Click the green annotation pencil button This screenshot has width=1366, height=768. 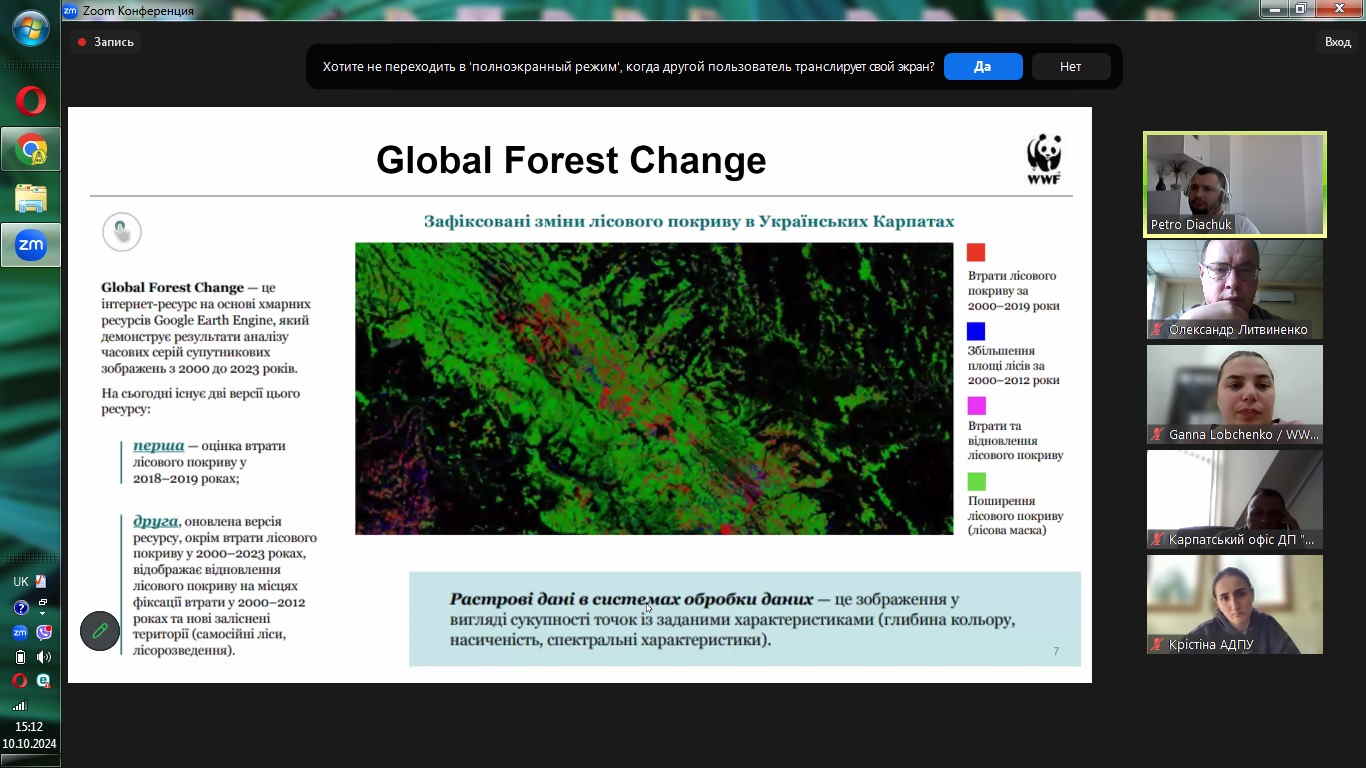tap(100, 631)
